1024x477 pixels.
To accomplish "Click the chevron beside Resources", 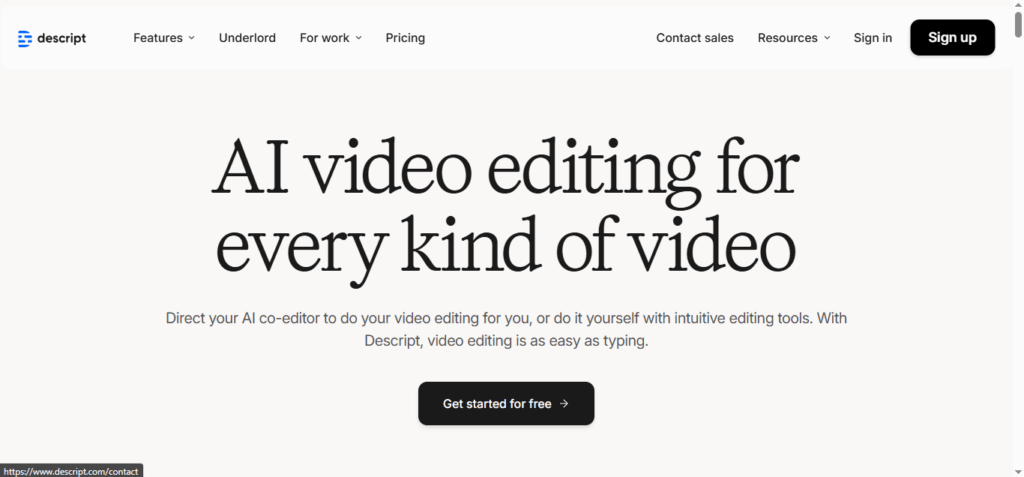I will [x=827, y=38].
